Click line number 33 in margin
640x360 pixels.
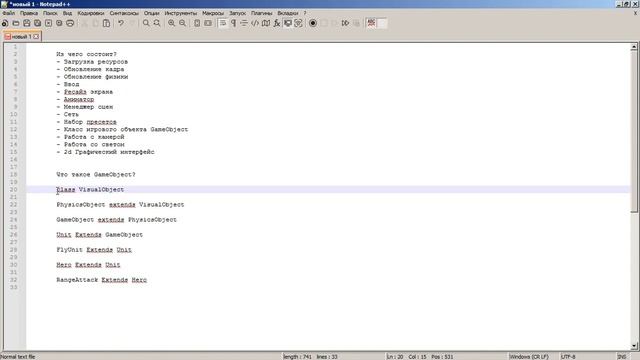click(x=14, y=287)
